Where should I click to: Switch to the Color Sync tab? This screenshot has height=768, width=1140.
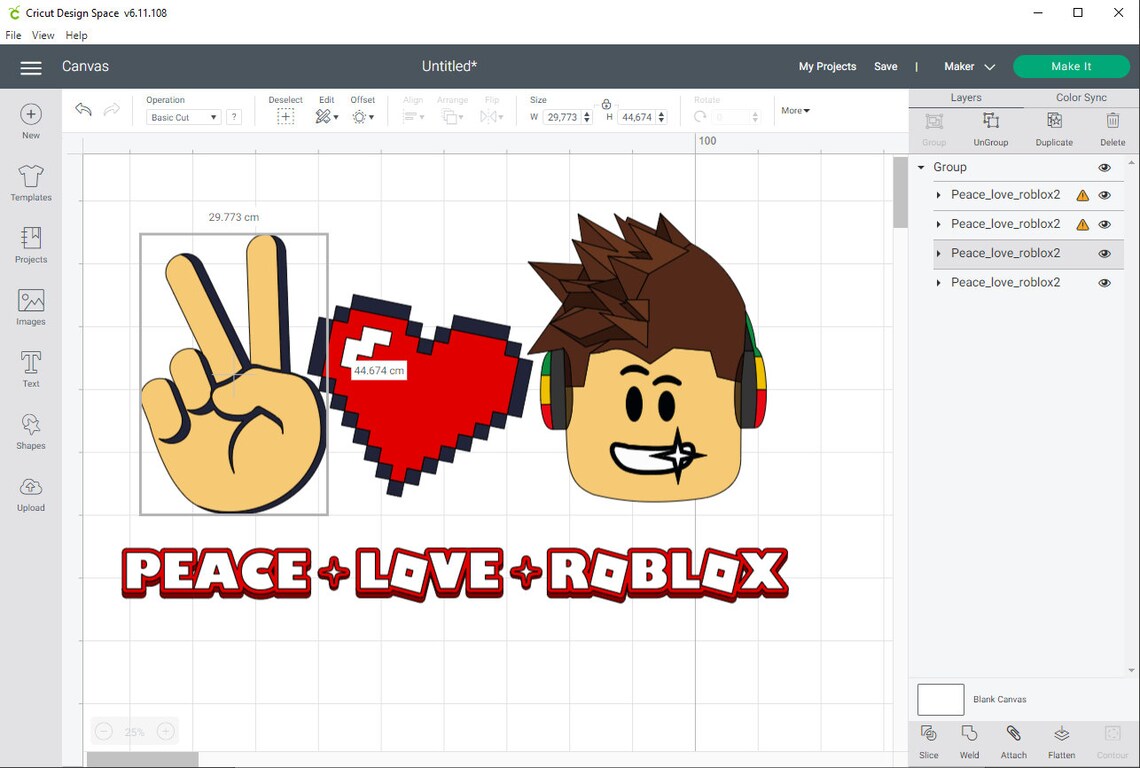coord(1081,97)
